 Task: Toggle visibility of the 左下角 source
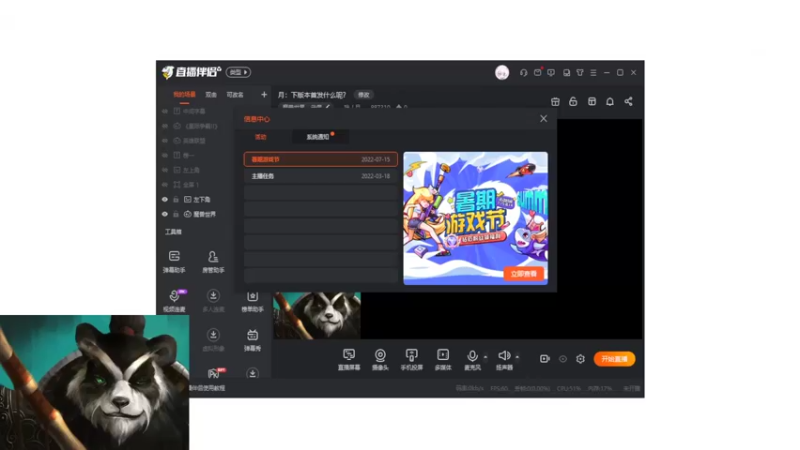tap(165, 199)
